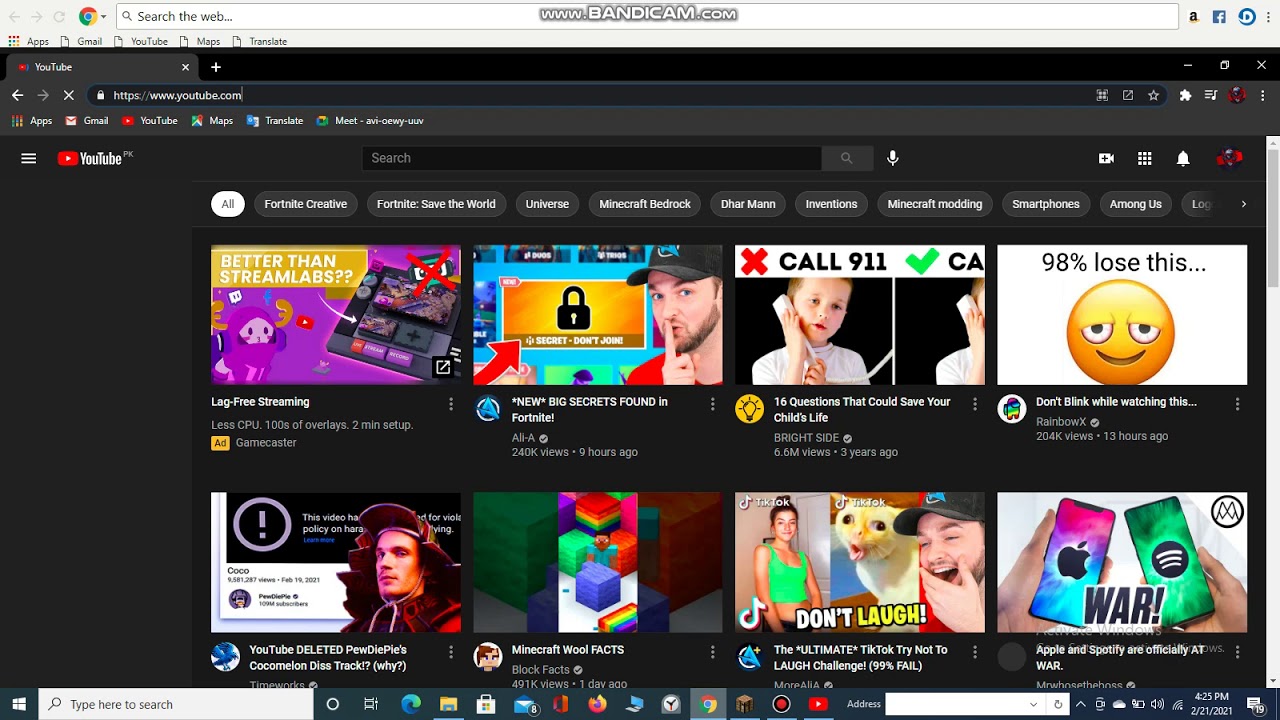Open PewDiePie Cocomelon video thumbnail
The image size is (1280, 720).
tap(336, 563)
